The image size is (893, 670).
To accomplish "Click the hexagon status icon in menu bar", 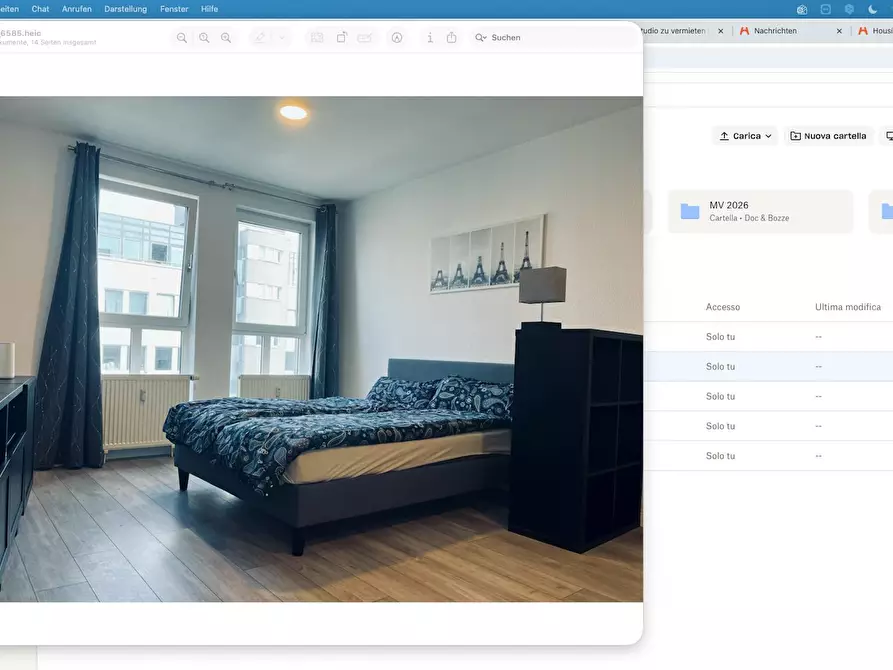I will [x=849, y=9].
